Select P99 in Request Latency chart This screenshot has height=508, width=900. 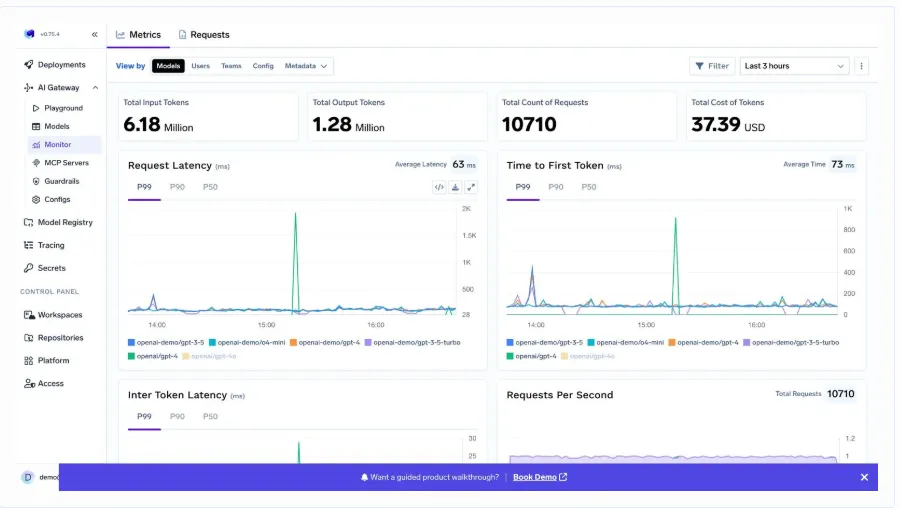pos(144,187)
